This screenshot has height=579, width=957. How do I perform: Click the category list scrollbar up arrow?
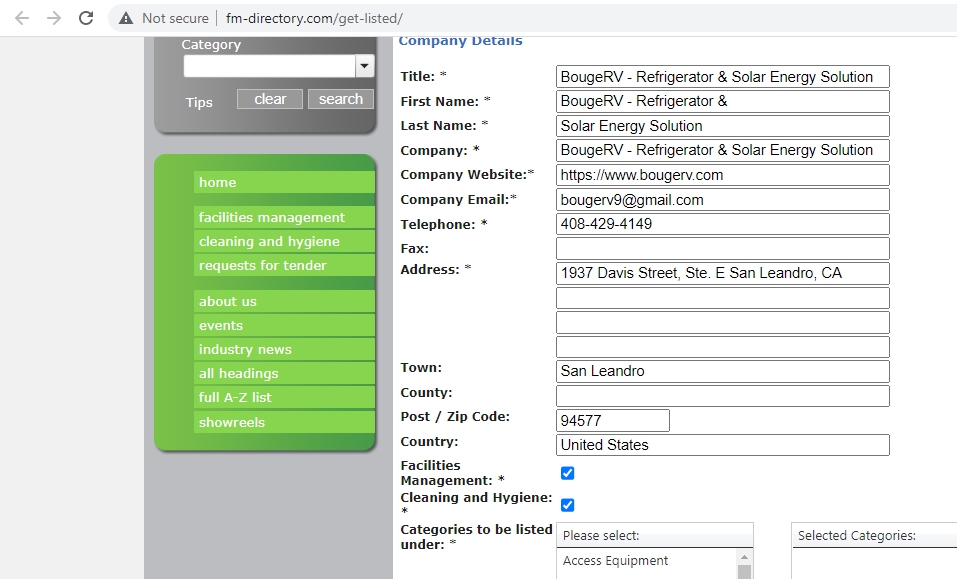(x=744, y=557)
